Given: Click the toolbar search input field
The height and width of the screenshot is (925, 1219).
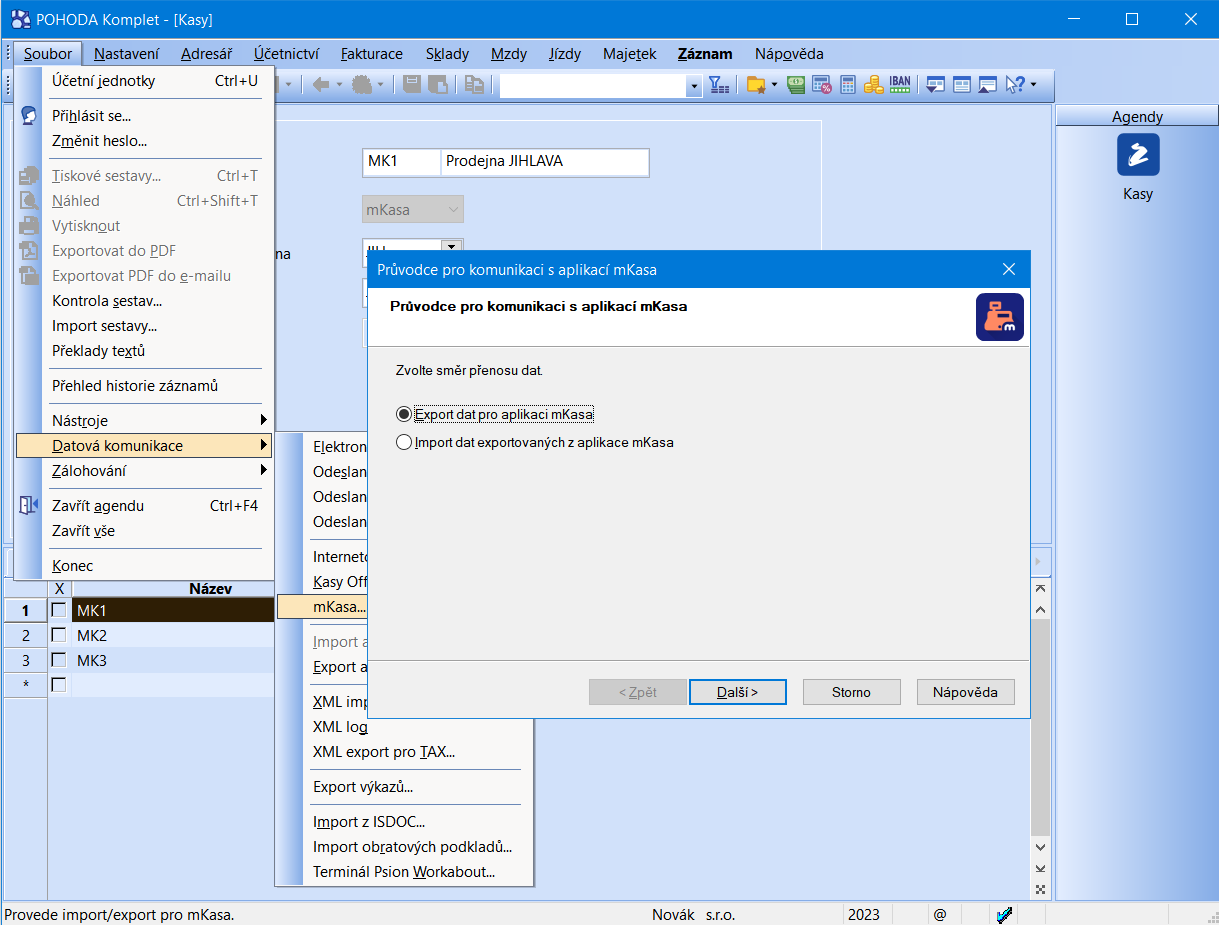Looking at the screenshot, I should tap(593, 86).
